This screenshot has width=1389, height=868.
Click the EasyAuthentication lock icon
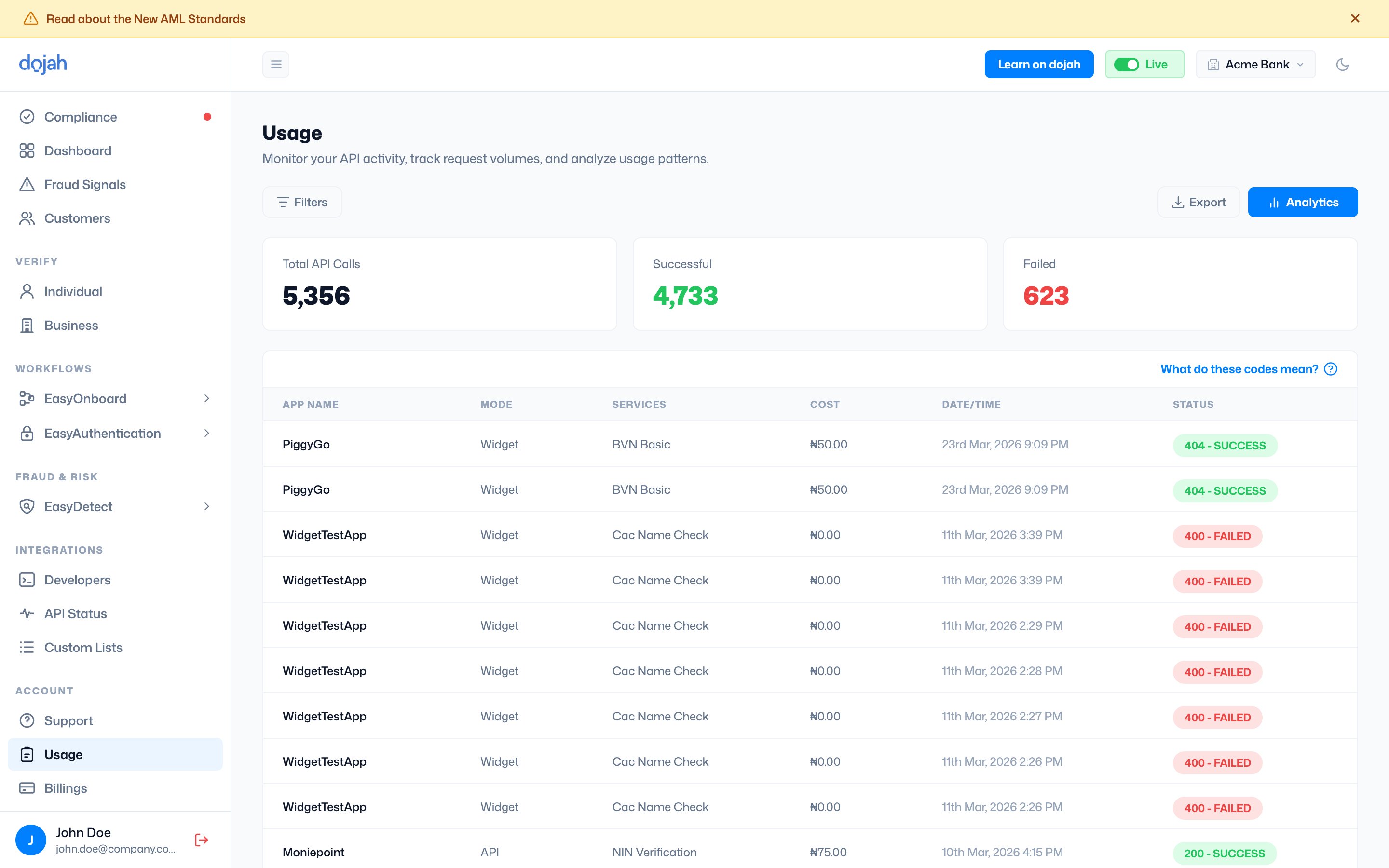(x=27, y=434)
